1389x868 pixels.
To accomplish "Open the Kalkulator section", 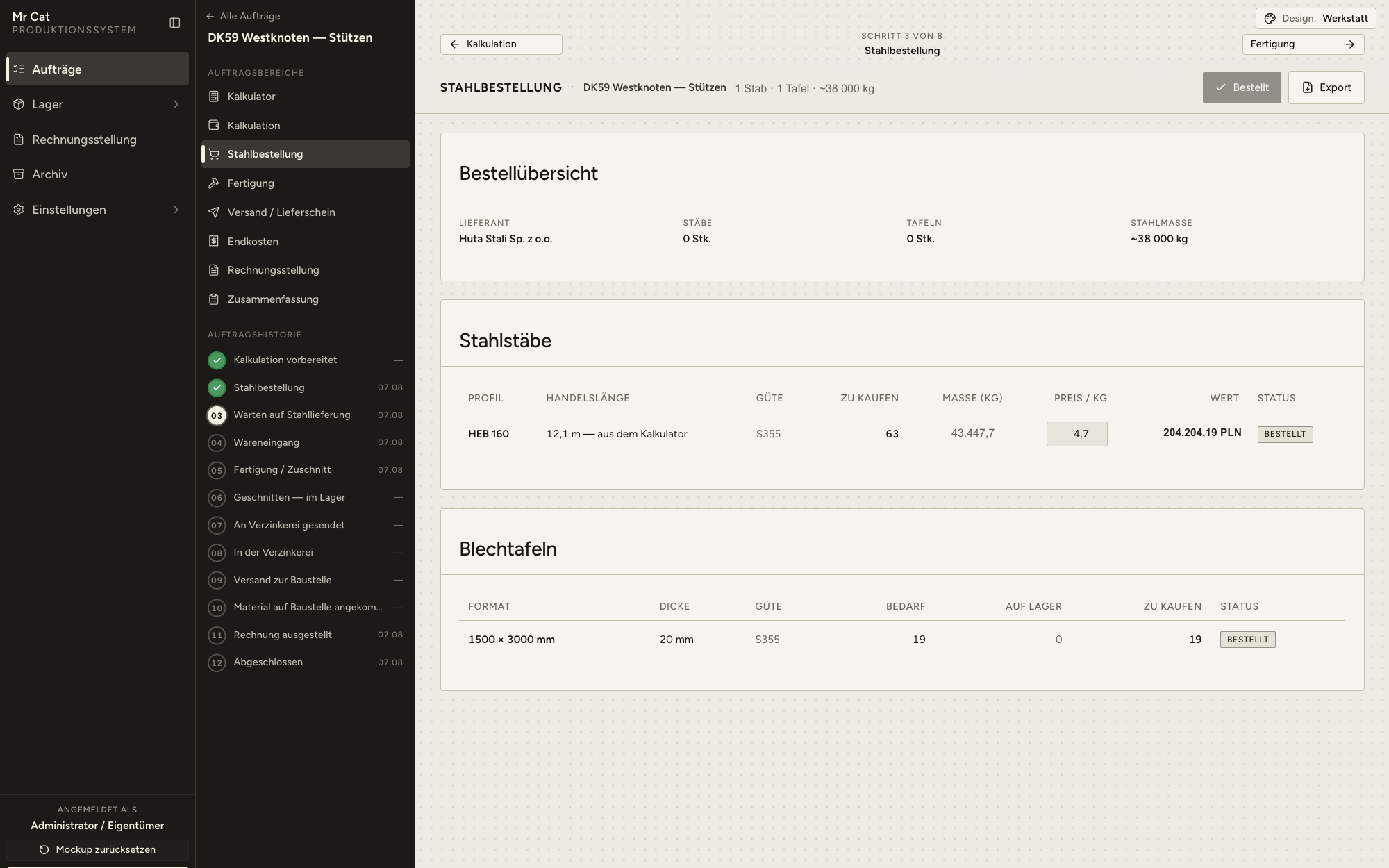I will (x=306, y=97).
